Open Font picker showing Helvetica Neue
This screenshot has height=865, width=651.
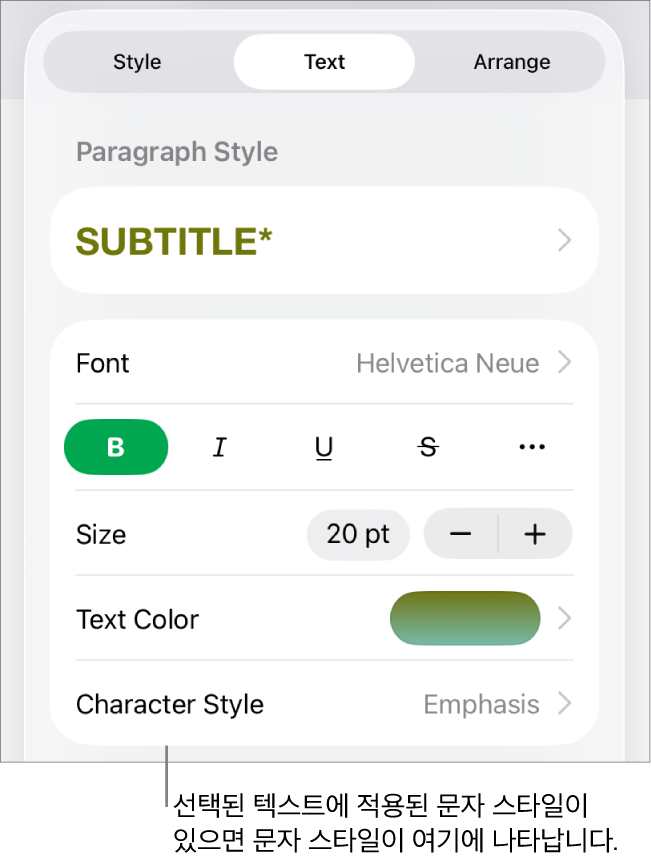pos(447,363)
